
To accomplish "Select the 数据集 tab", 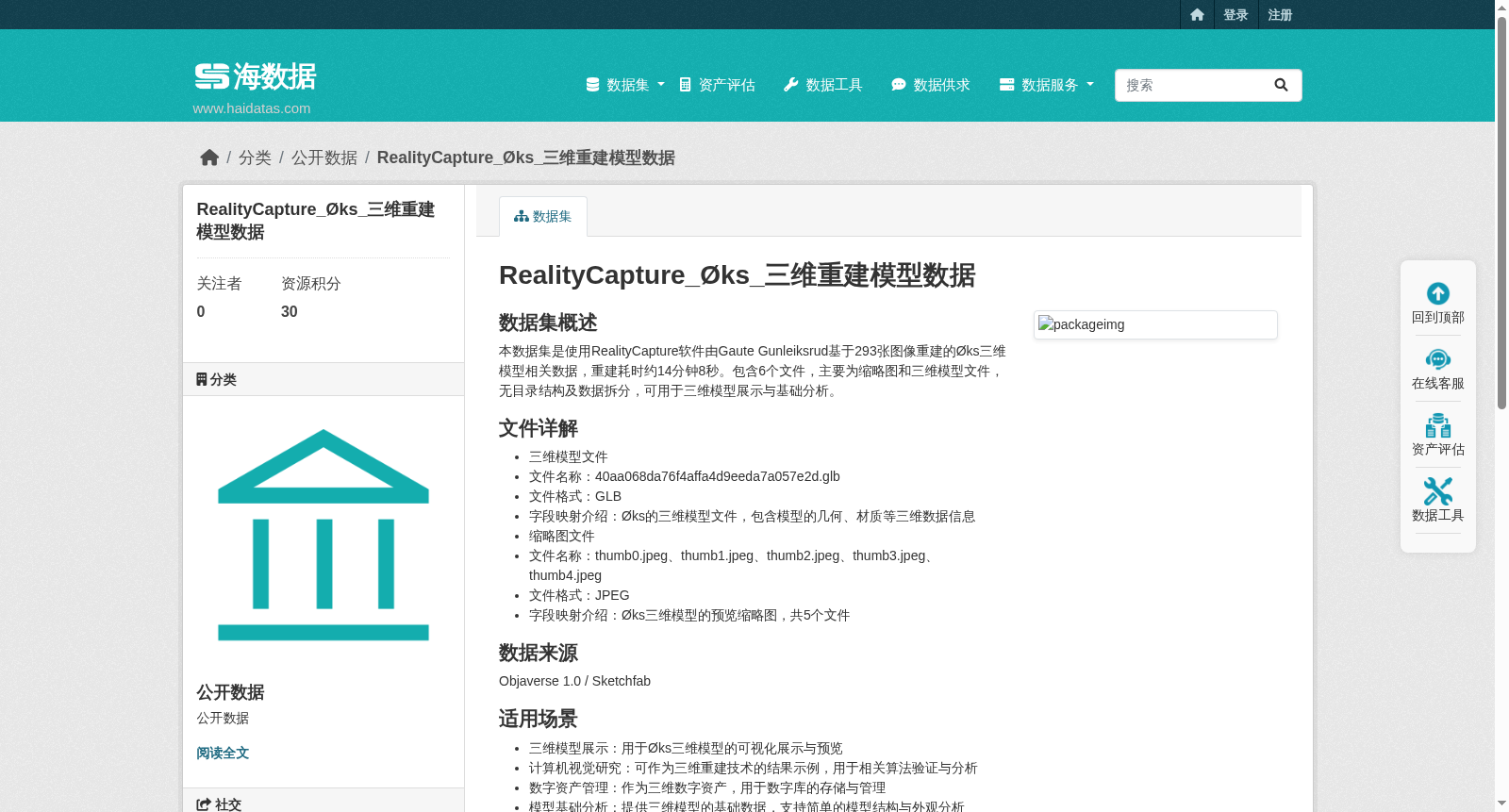I will [543, 216].
